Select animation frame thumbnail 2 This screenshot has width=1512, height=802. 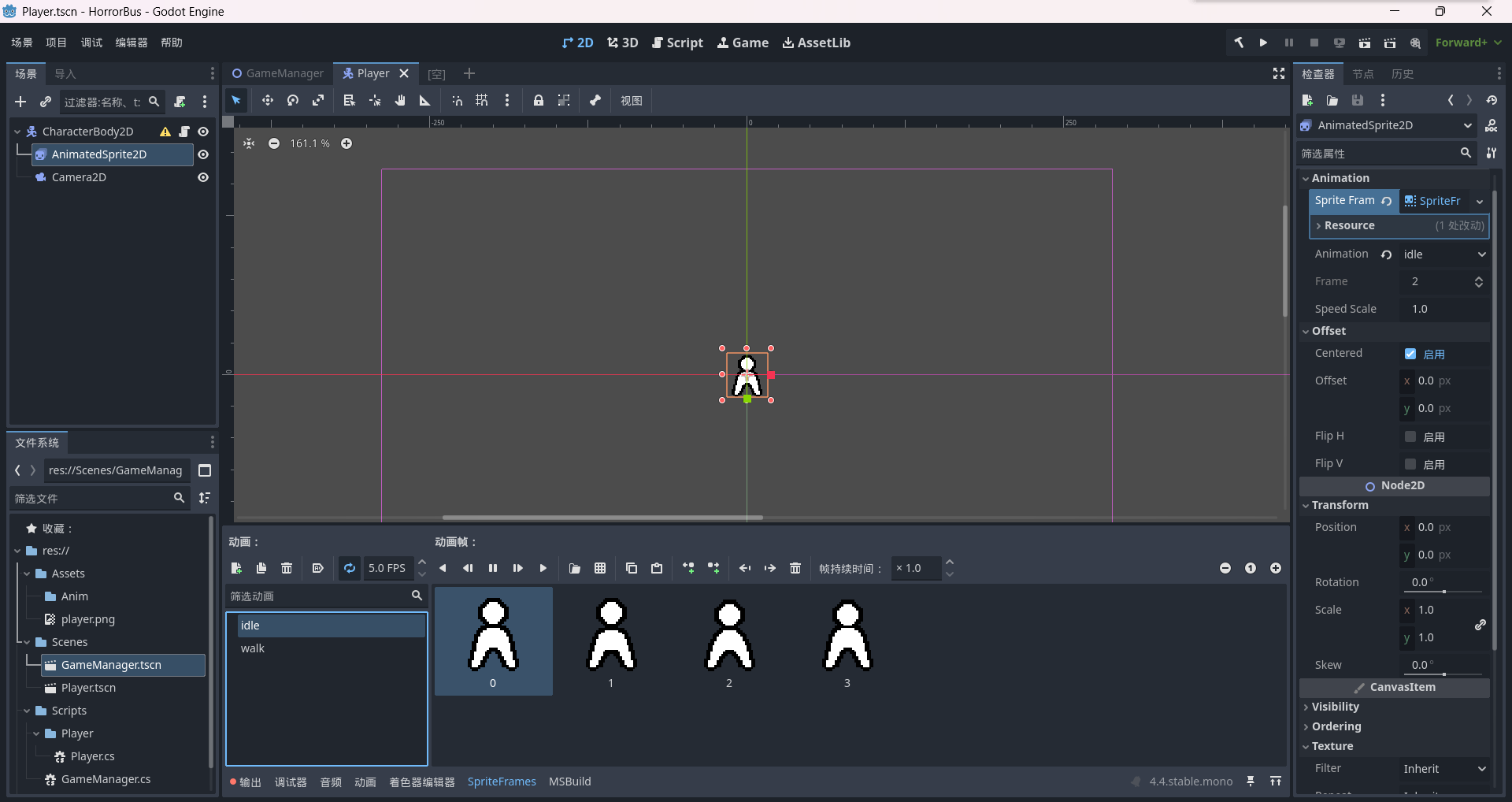(x=729, y=640)
